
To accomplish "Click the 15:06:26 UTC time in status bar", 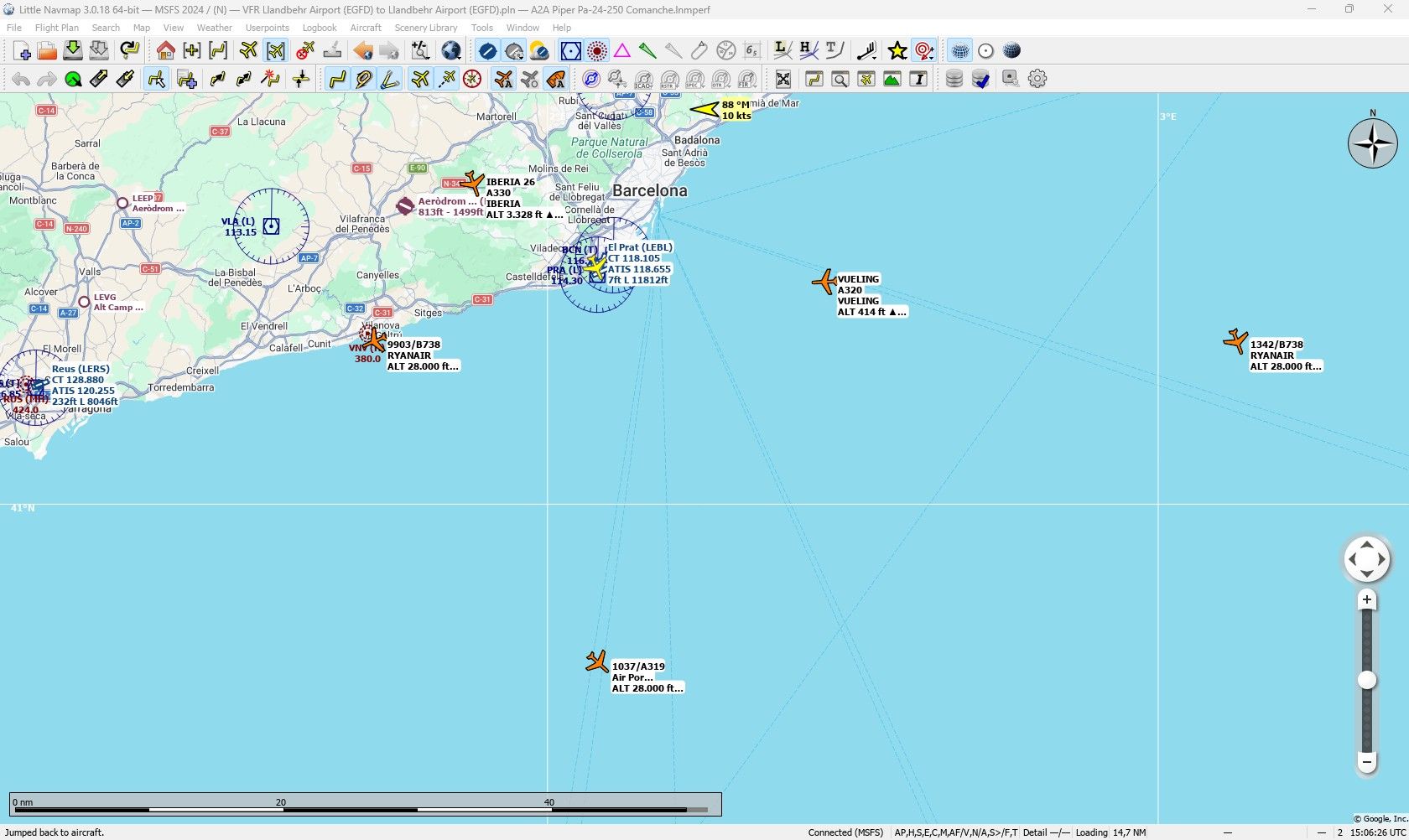I will (1378, 832).
